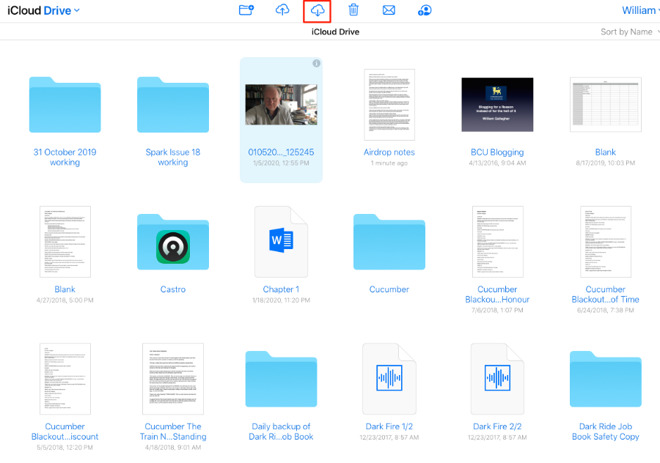Open the 31 October 2019 working folder

pos(64,105)
